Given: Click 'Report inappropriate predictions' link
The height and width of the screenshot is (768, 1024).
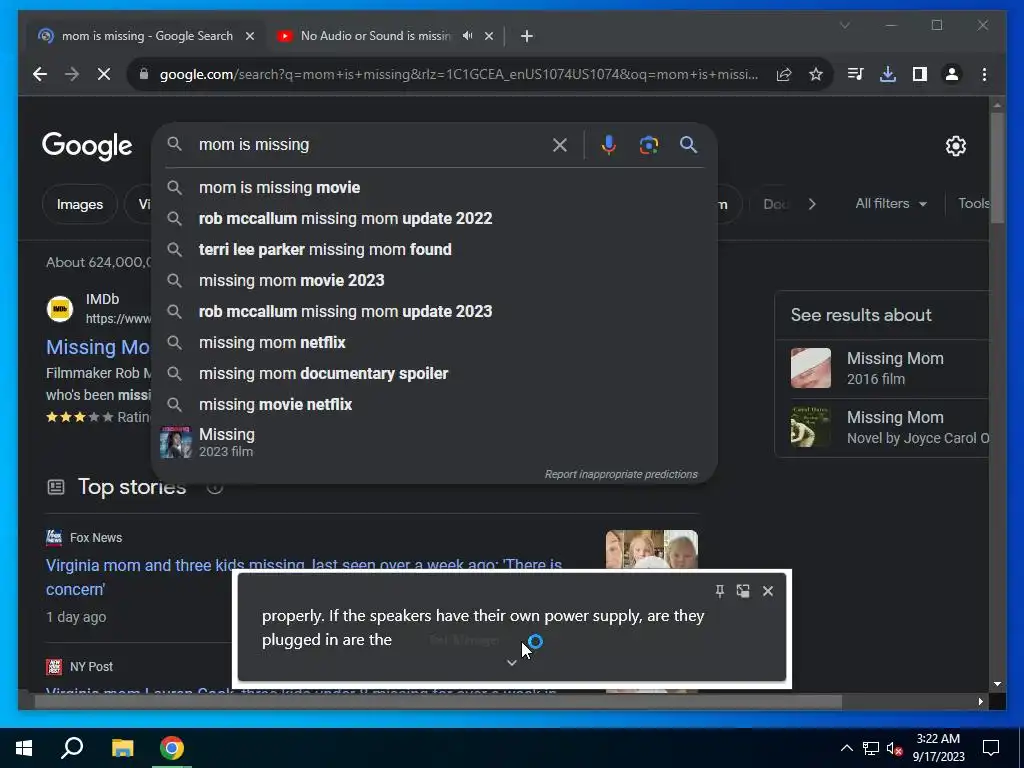Looking at the screenshot, I should [x=621, y=474].
